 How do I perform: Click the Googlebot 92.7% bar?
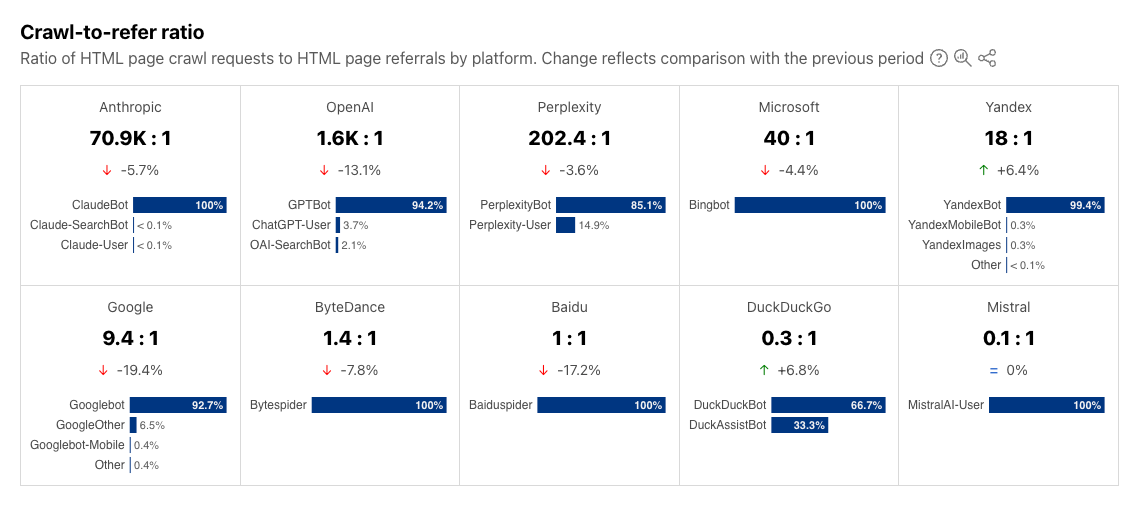coord(179,405)
